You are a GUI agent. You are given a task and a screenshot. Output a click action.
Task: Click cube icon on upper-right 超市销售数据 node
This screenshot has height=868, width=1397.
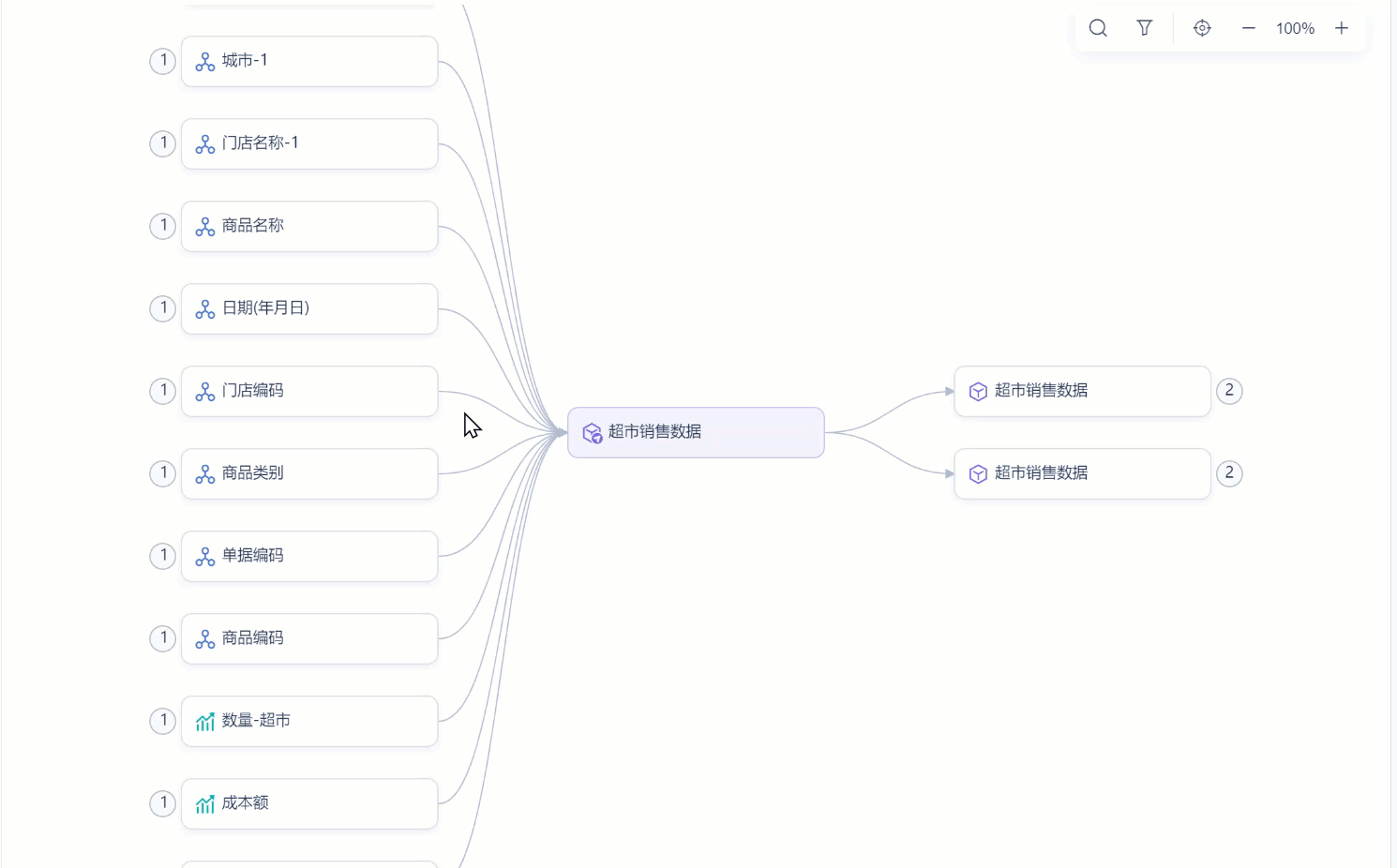tap(978, 392)
